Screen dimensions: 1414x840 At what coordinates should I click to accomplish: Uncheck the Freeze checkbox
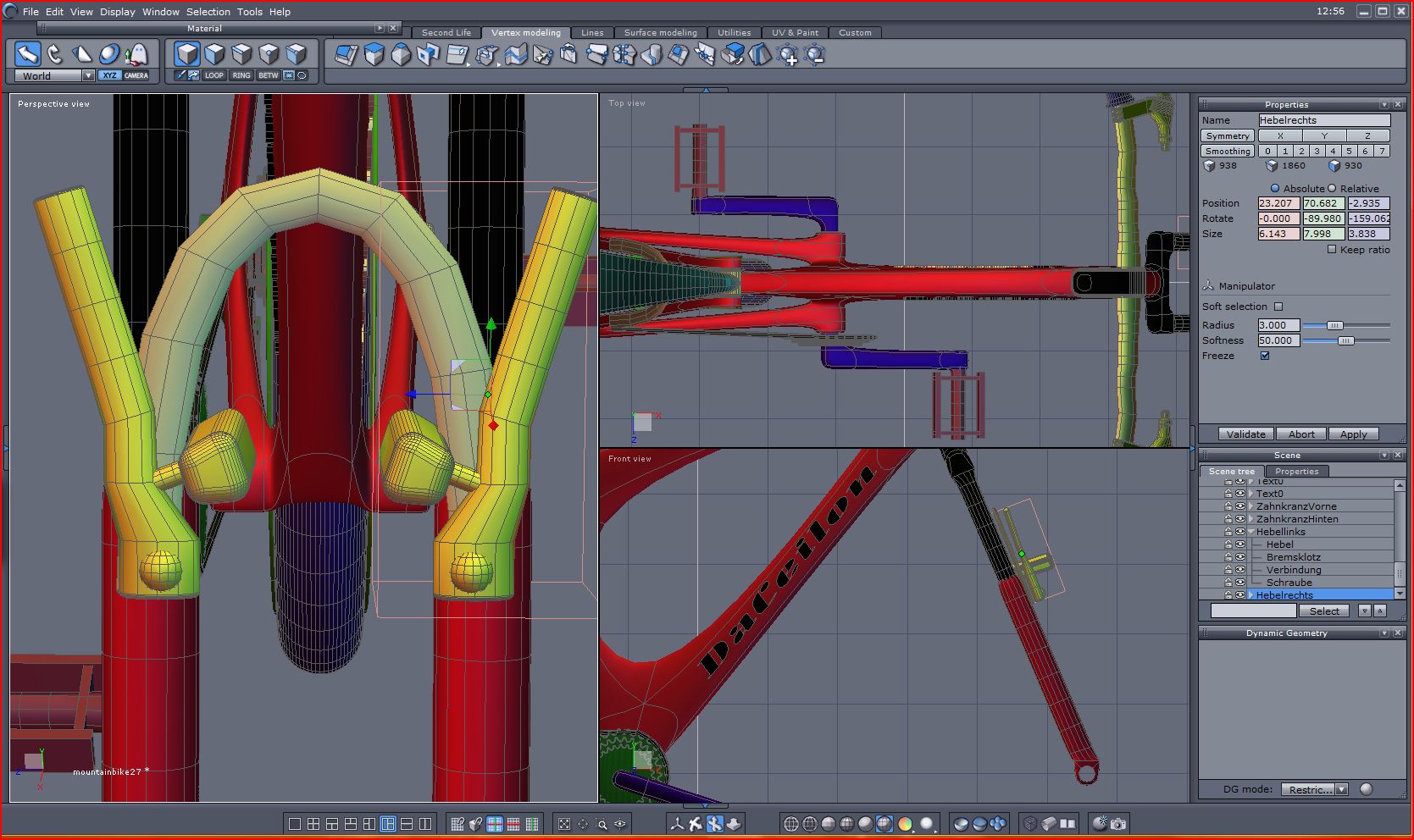click(1265, 356)
